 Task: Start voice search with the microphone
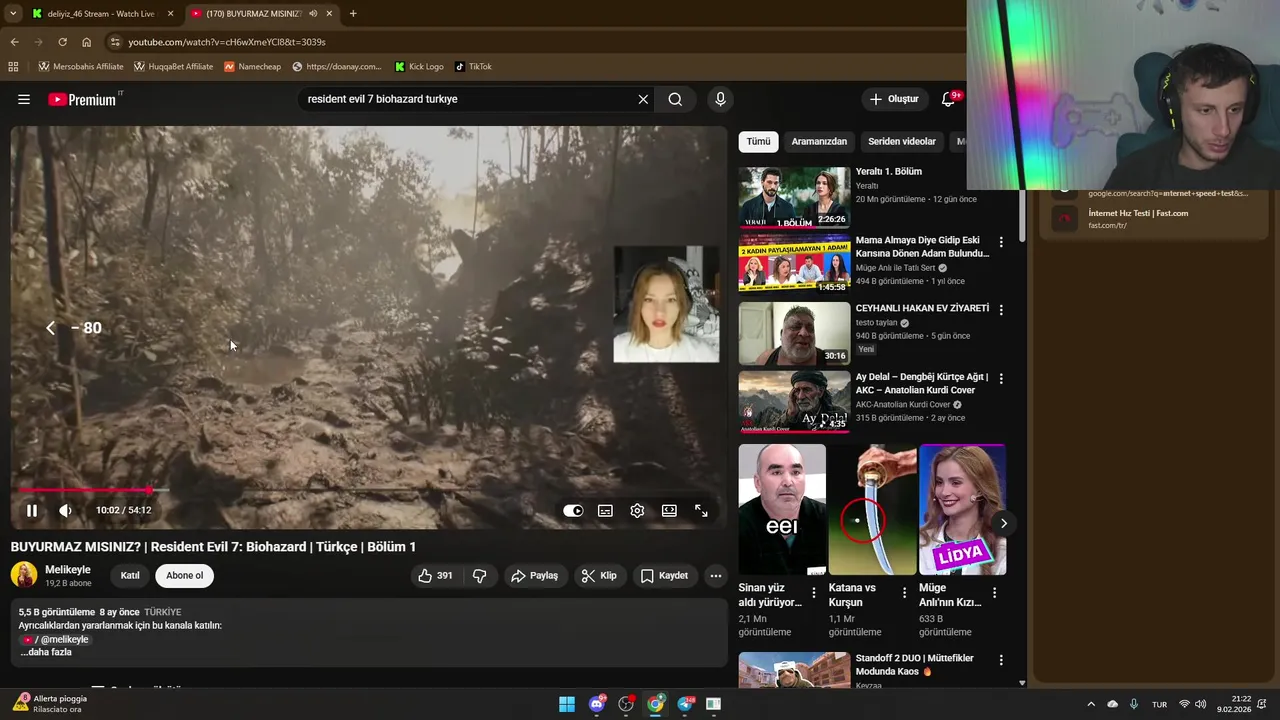[x=720, y=99]
